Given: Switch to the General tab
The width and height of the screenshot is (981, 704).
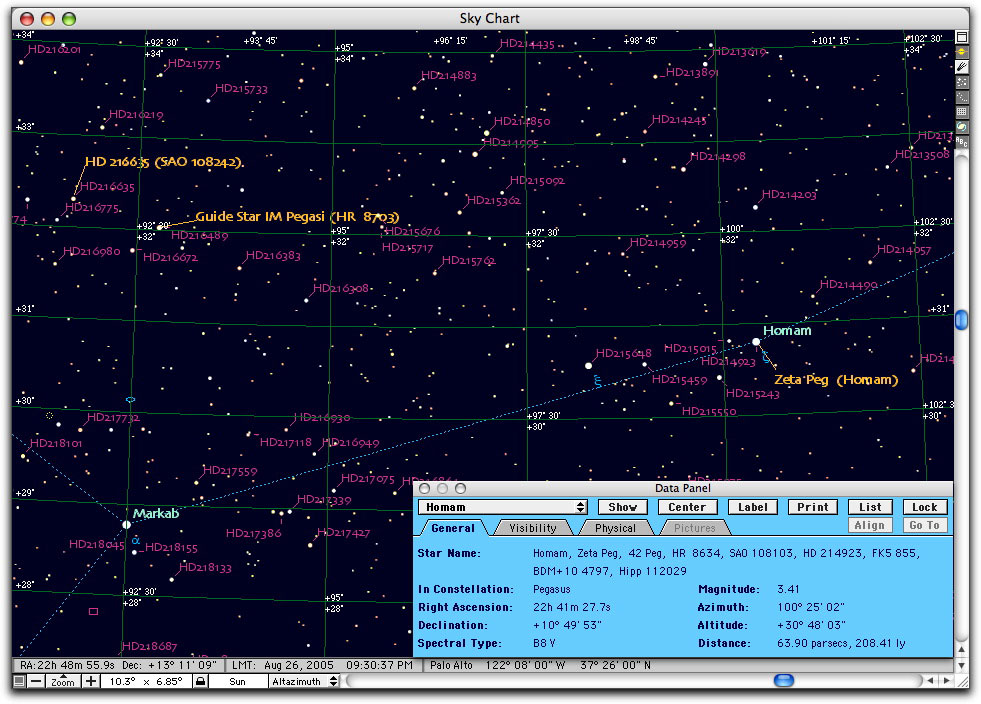Looking at the screenshot, I should click(452, 528).
